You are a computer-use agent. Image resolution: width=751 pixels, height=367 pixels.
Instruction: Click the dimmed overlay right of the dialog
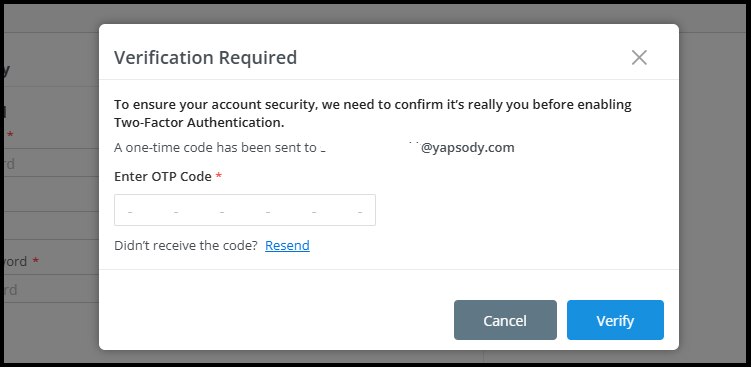pyautogui.click(x=713, y=192)
